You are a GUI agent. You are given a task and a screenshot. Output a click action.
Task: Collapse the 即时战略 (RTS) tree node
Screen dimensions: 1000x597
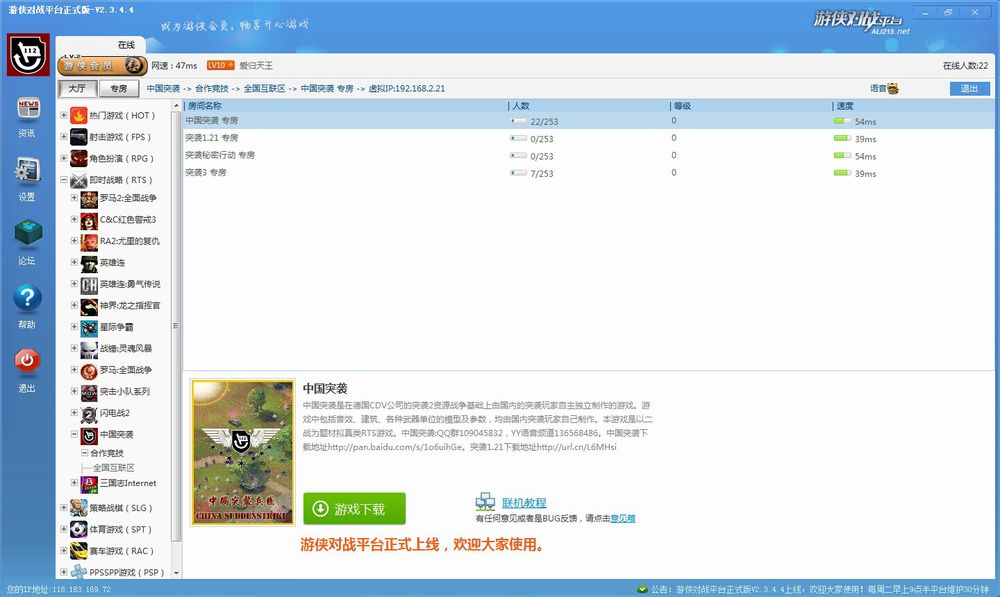[64, 181]
